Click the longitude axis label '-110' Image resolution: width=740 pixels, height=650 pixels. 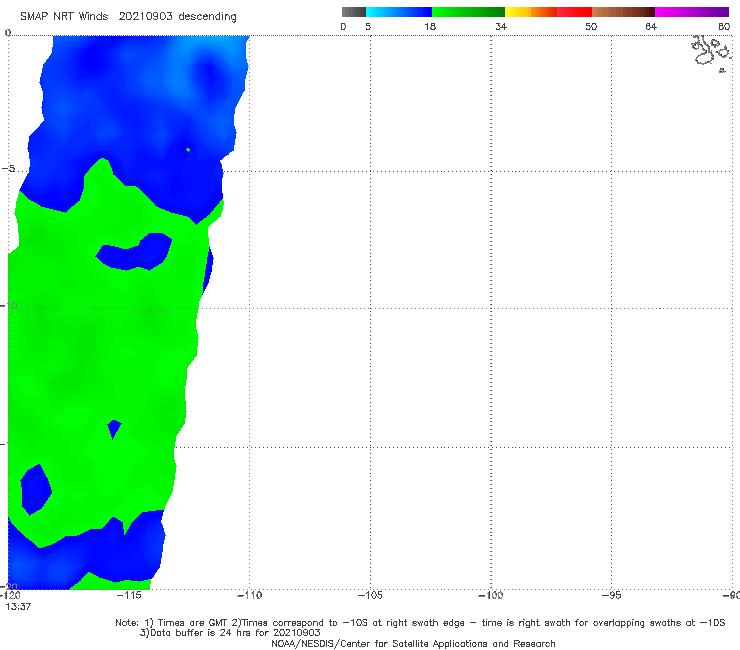(x=249, y=595)
